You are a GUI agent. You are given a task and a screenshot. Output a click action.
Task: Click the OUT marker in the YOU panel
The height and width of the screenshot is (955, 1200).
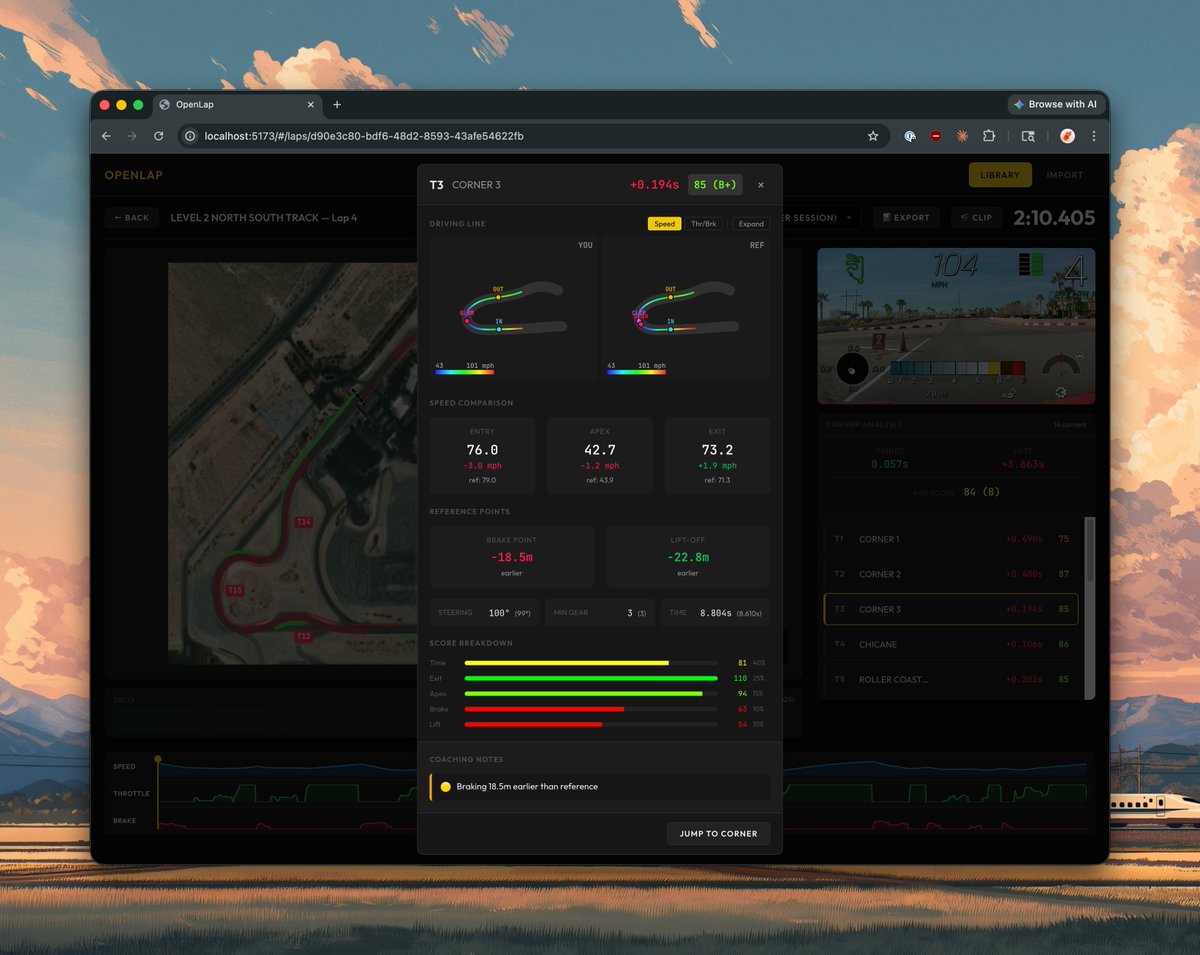click(x=498, y=296)
